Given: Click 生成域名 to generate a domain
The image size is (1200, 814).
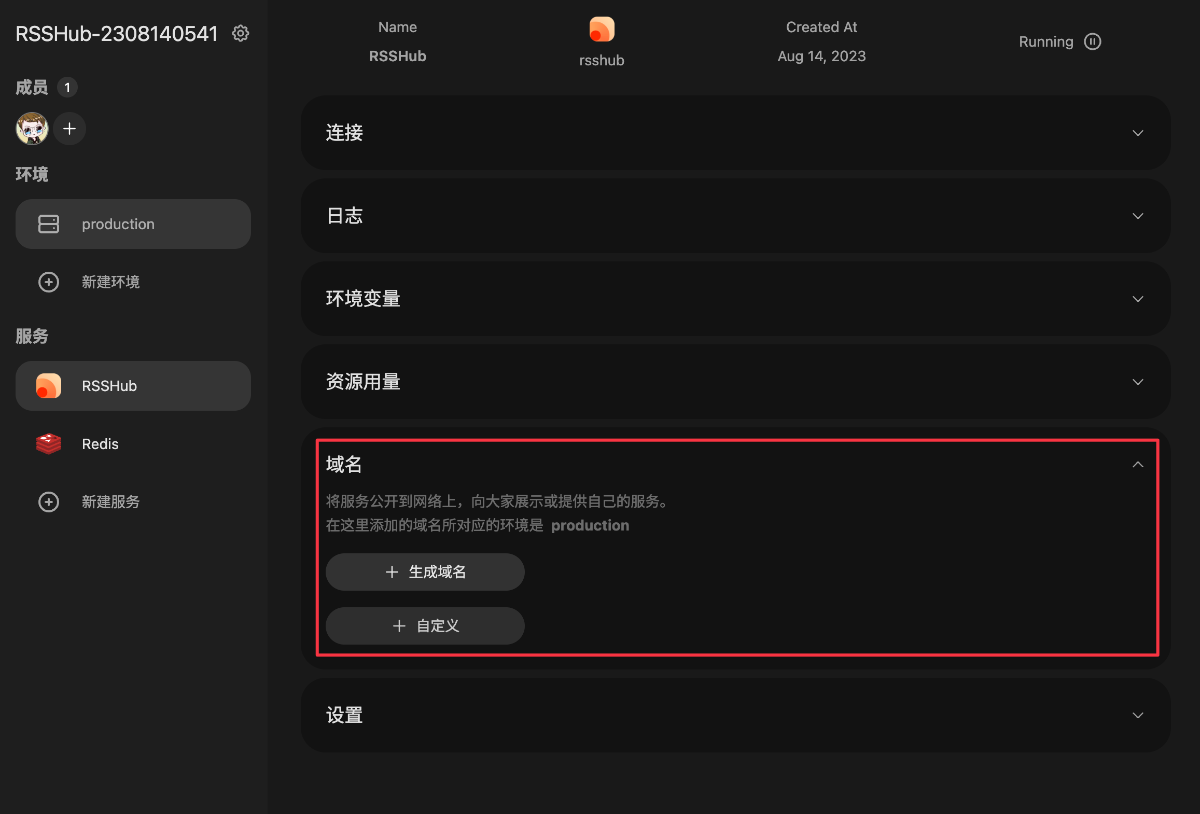Looking at the screenshot, I should (425, 572).
